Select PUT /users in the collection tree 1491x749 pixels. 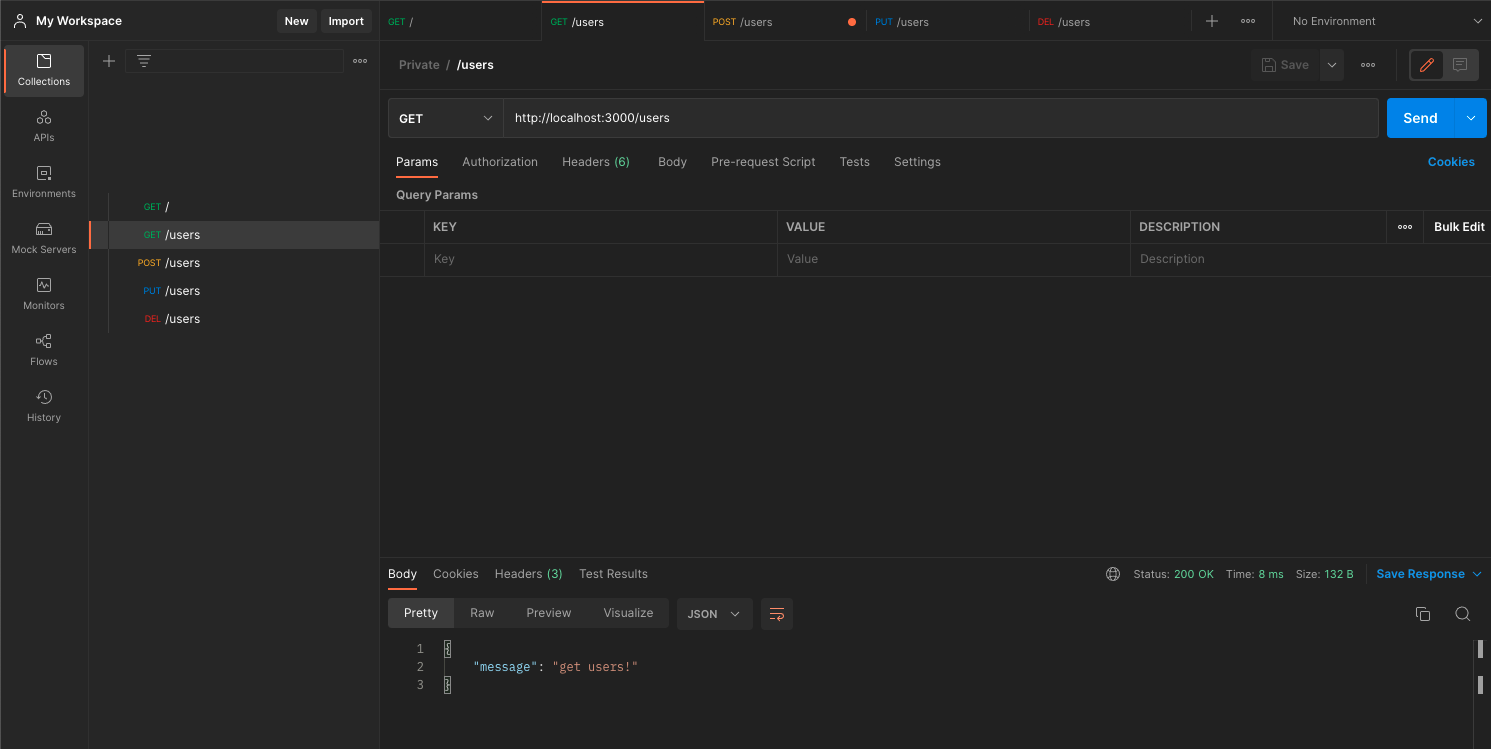(x=234, y=291)
